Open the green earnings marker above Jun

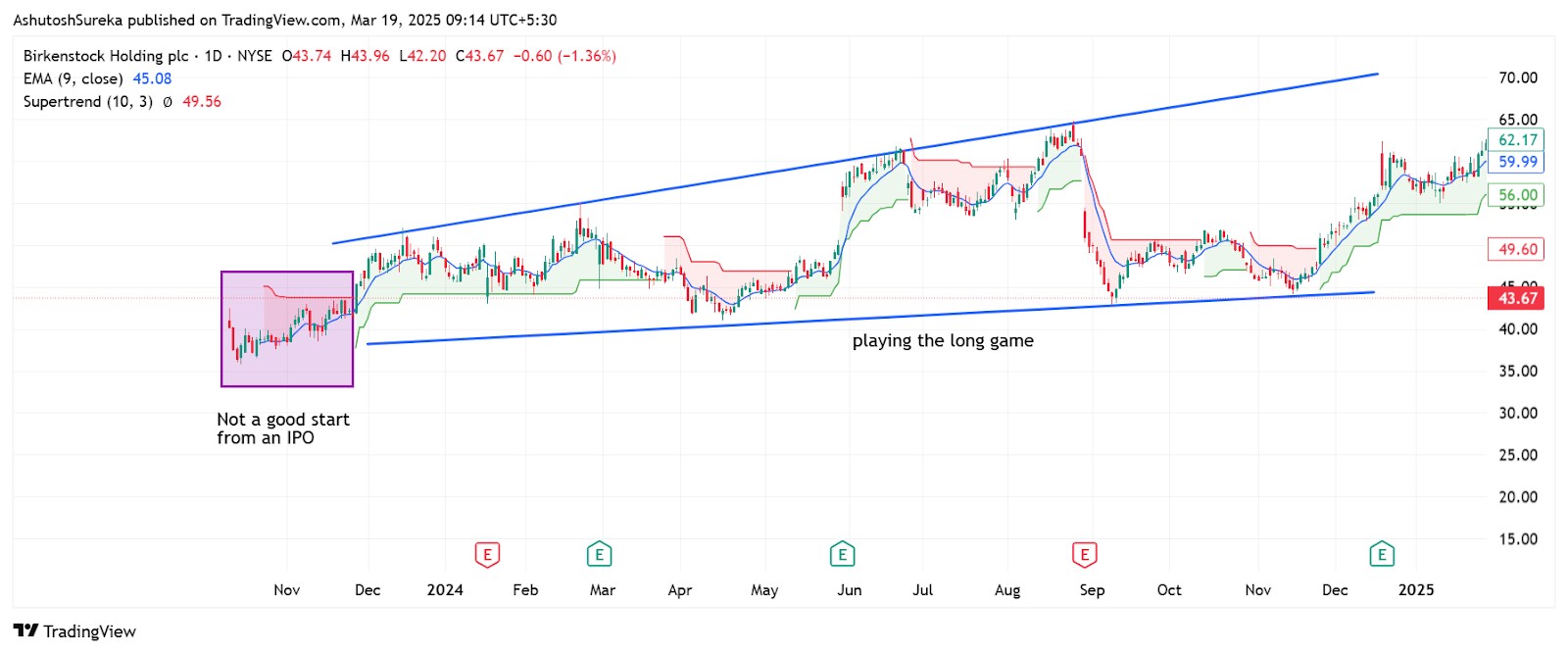pyautogui.click(x=842, y=555)
